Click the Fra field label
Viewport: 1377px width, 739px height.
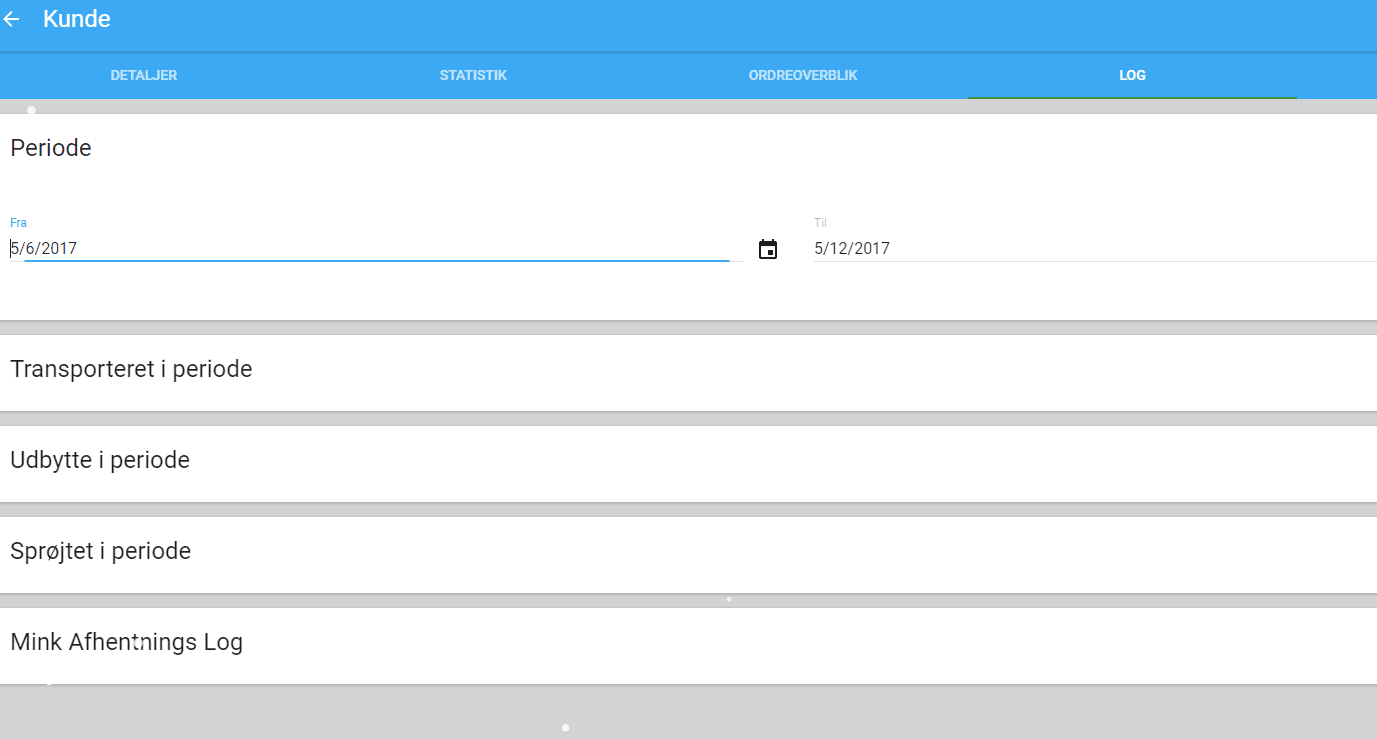pyautogui.click(x=18, y=222)
